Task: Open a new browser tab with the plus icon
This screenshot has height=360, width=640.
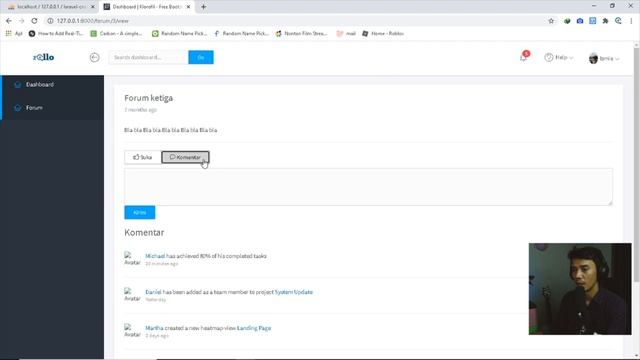Action: pos(203,7)
